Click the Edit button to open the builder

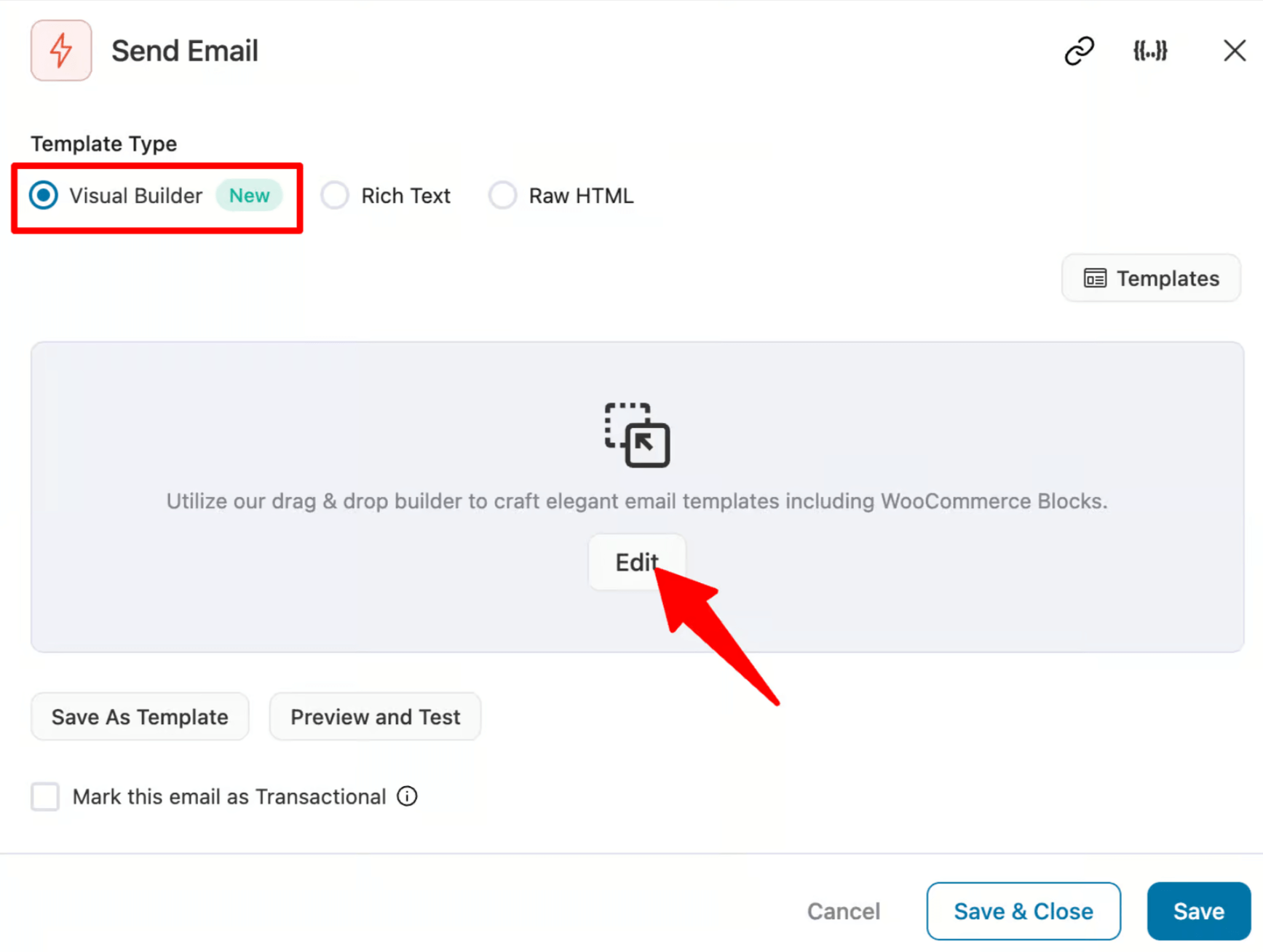(x=636, y=562)
